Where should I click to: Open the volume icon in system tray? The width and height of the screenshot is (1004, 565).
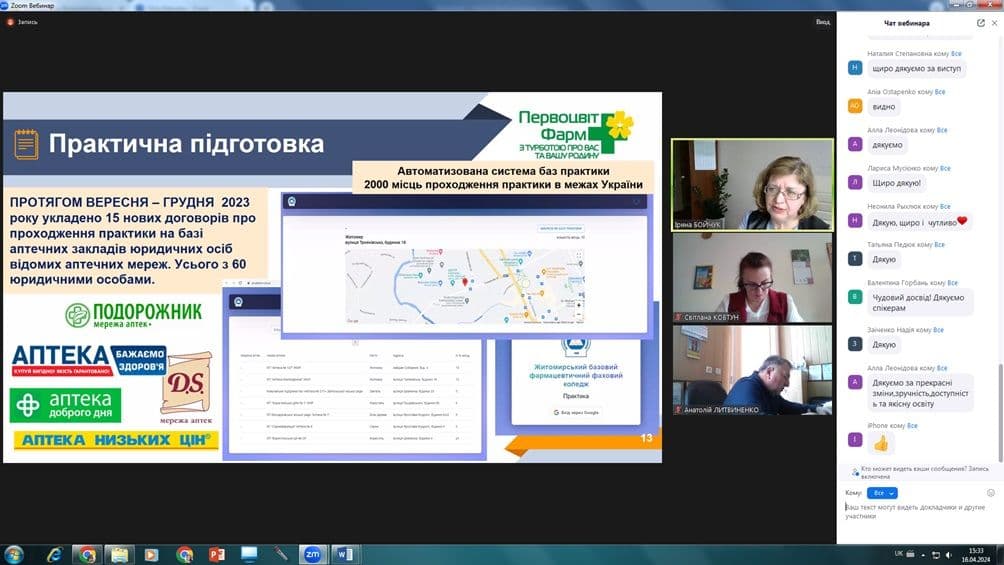tap(949, 555)
